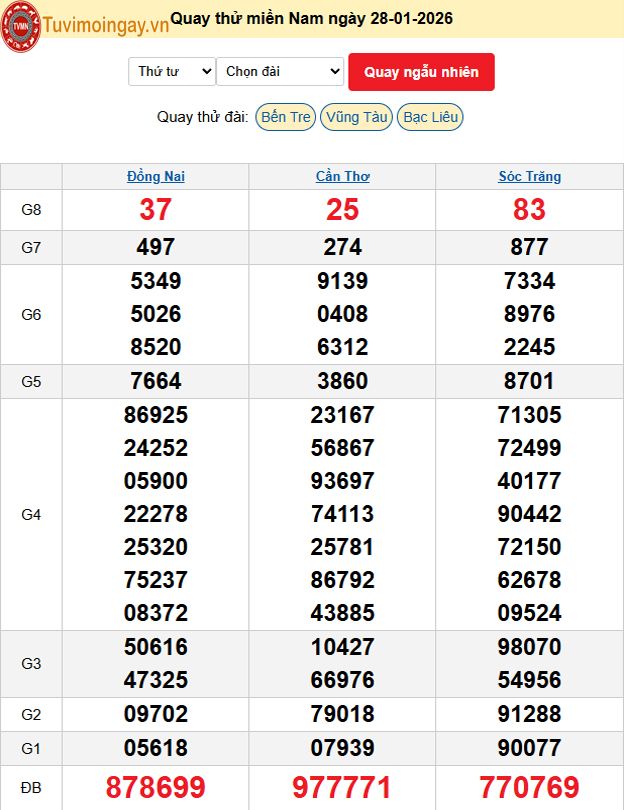Open the Đồng Nai column header link
This screenshot has width=624, height=810.
click(156, 176)
